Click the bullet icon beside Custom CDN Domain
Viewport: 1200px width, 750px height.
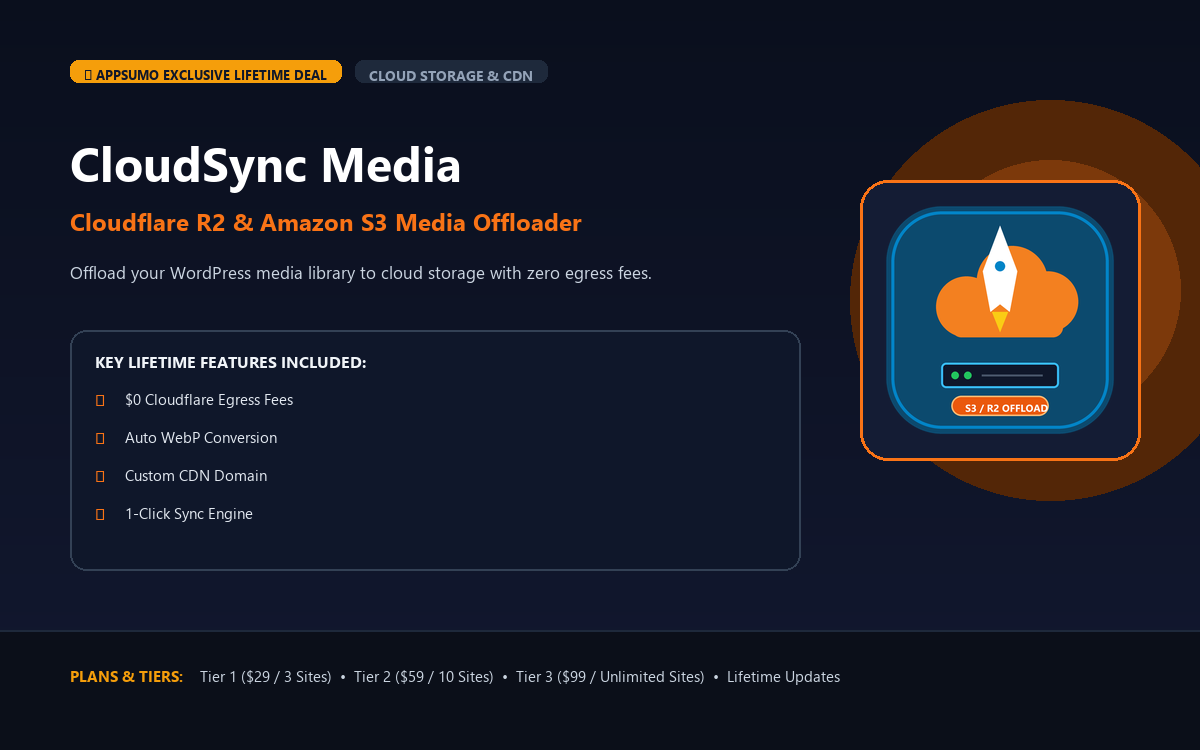tap(100, 476)
